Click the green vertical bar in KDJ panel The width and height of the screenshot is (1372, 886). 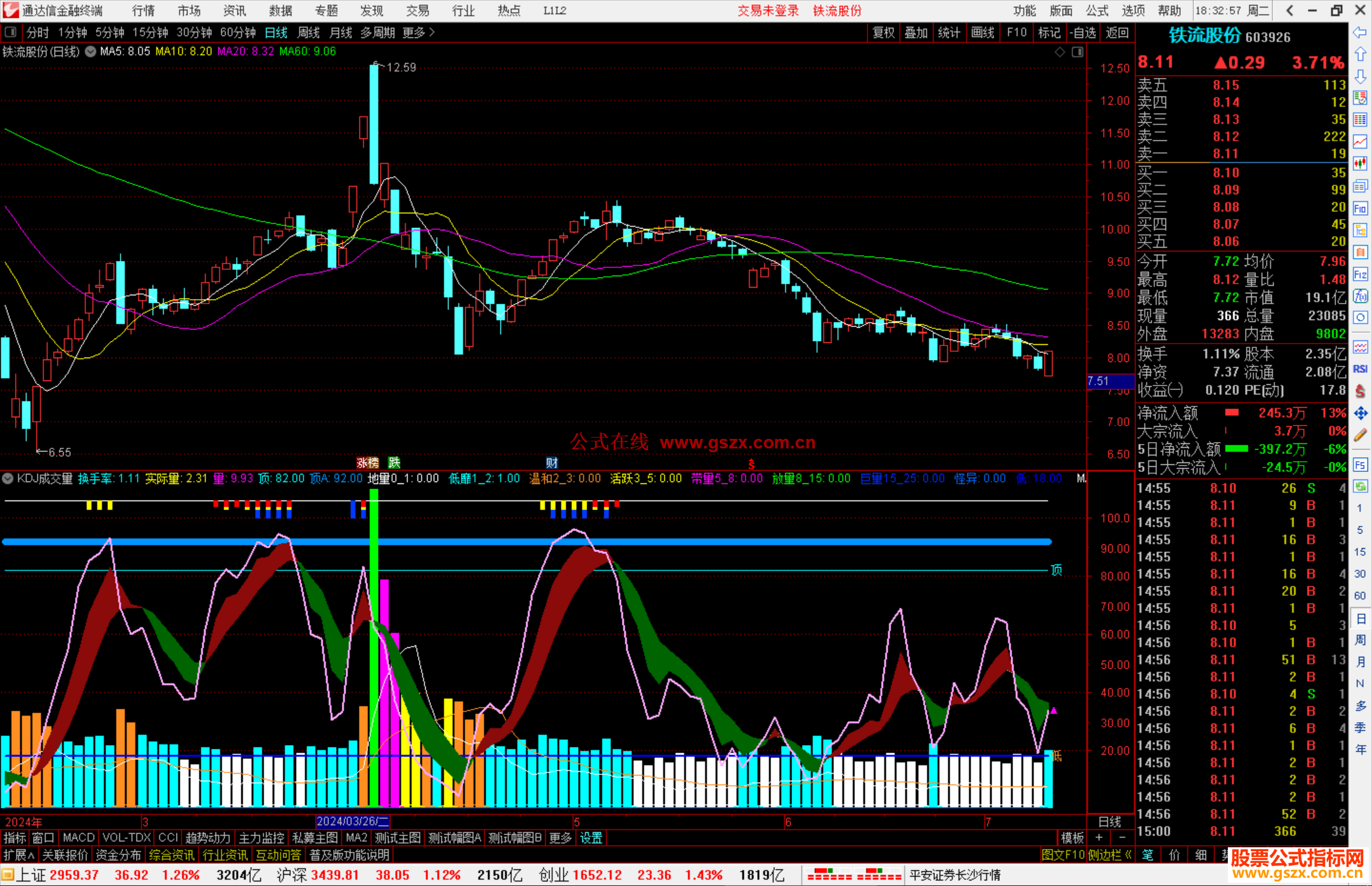pos(374,648)
